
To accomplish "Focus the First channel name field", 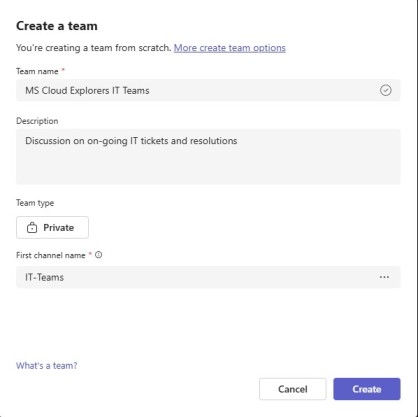I will (x=208, y=277).
